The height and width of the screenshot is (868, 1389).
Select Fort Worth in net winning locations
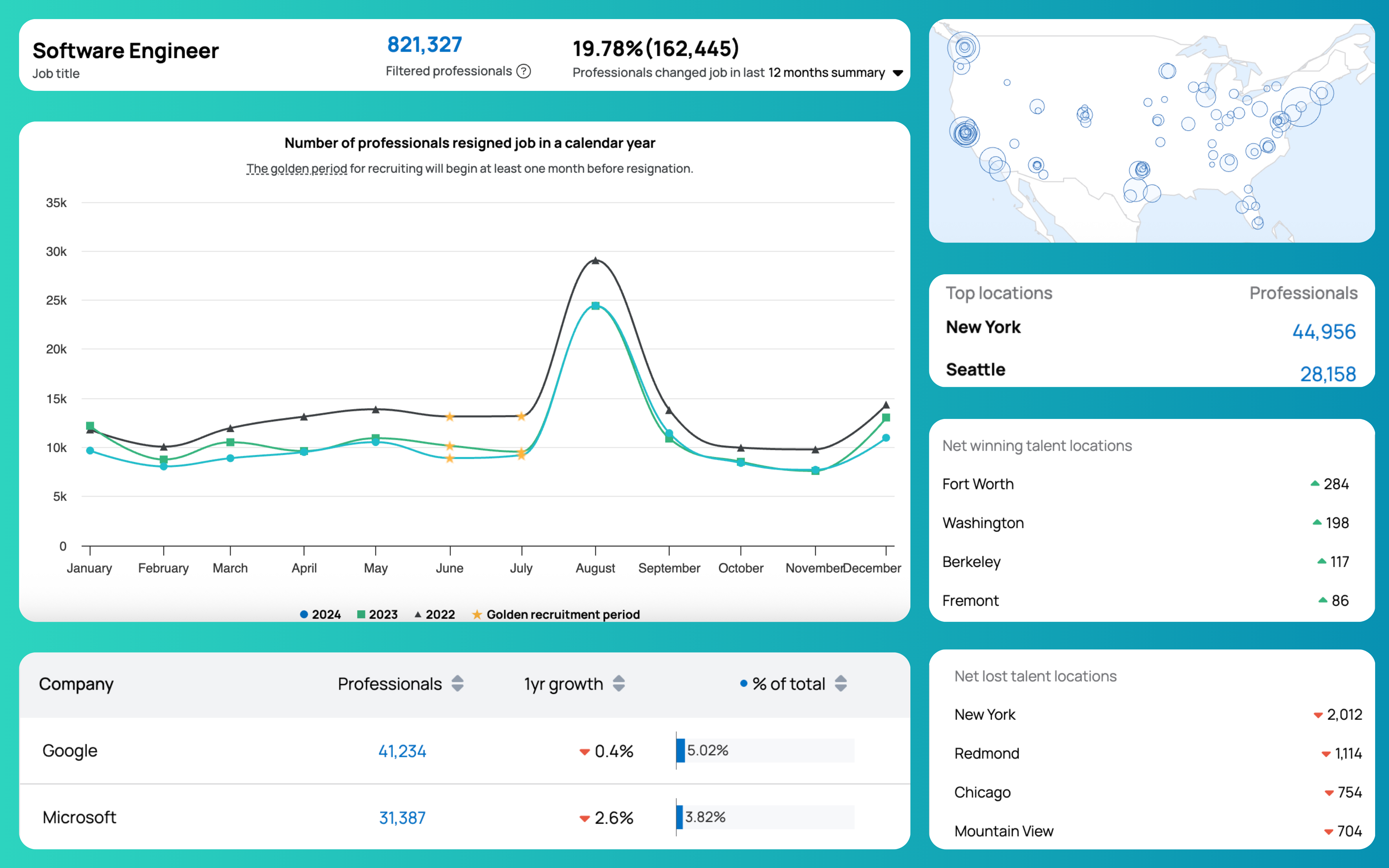978,484
